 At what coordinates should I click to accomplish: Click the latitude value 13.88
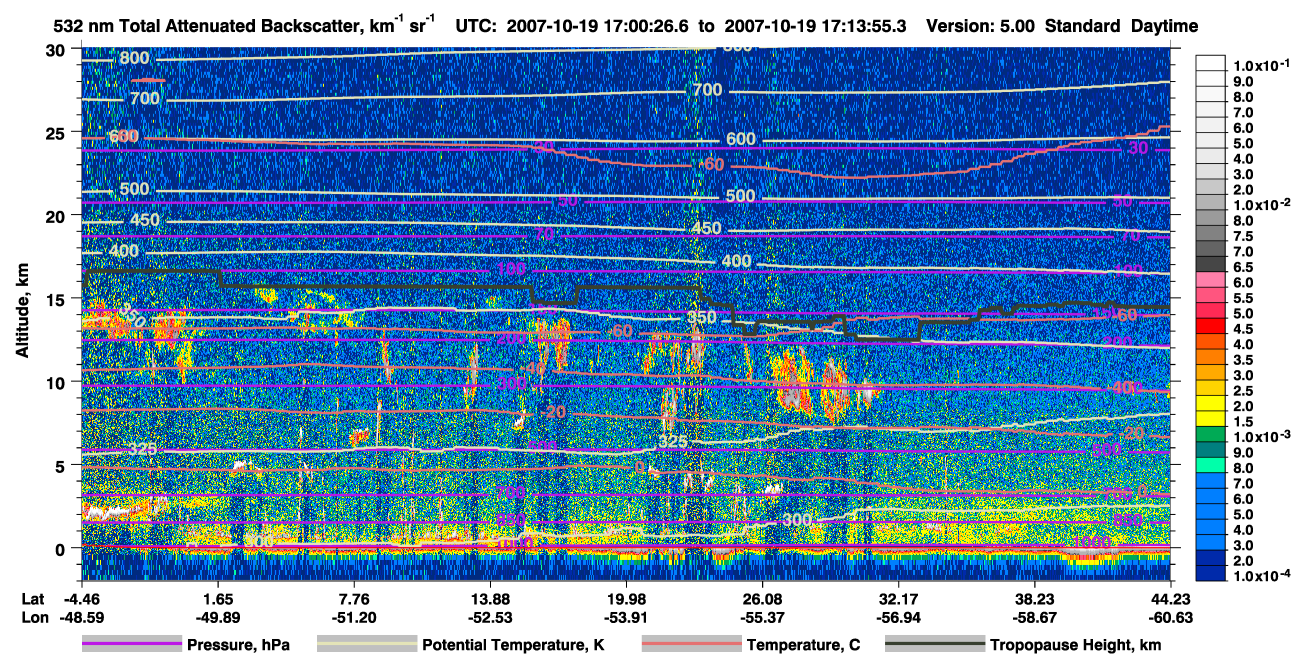pyautogui.click(x=489, y=598)
